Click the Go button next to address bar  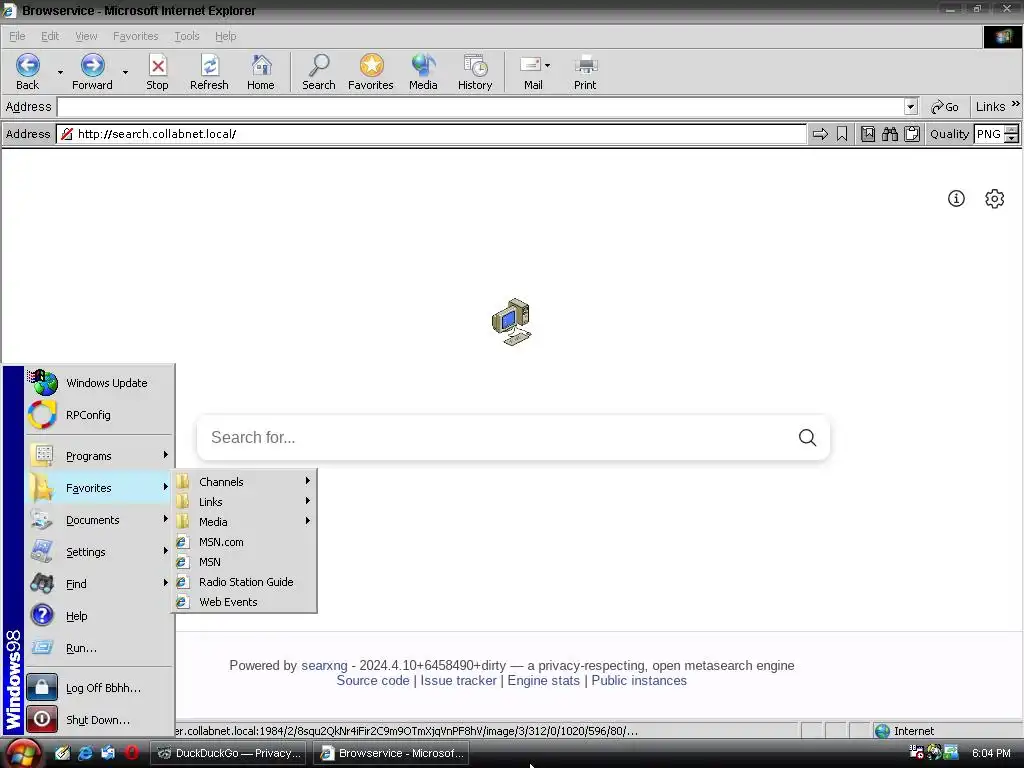(945, 106)
